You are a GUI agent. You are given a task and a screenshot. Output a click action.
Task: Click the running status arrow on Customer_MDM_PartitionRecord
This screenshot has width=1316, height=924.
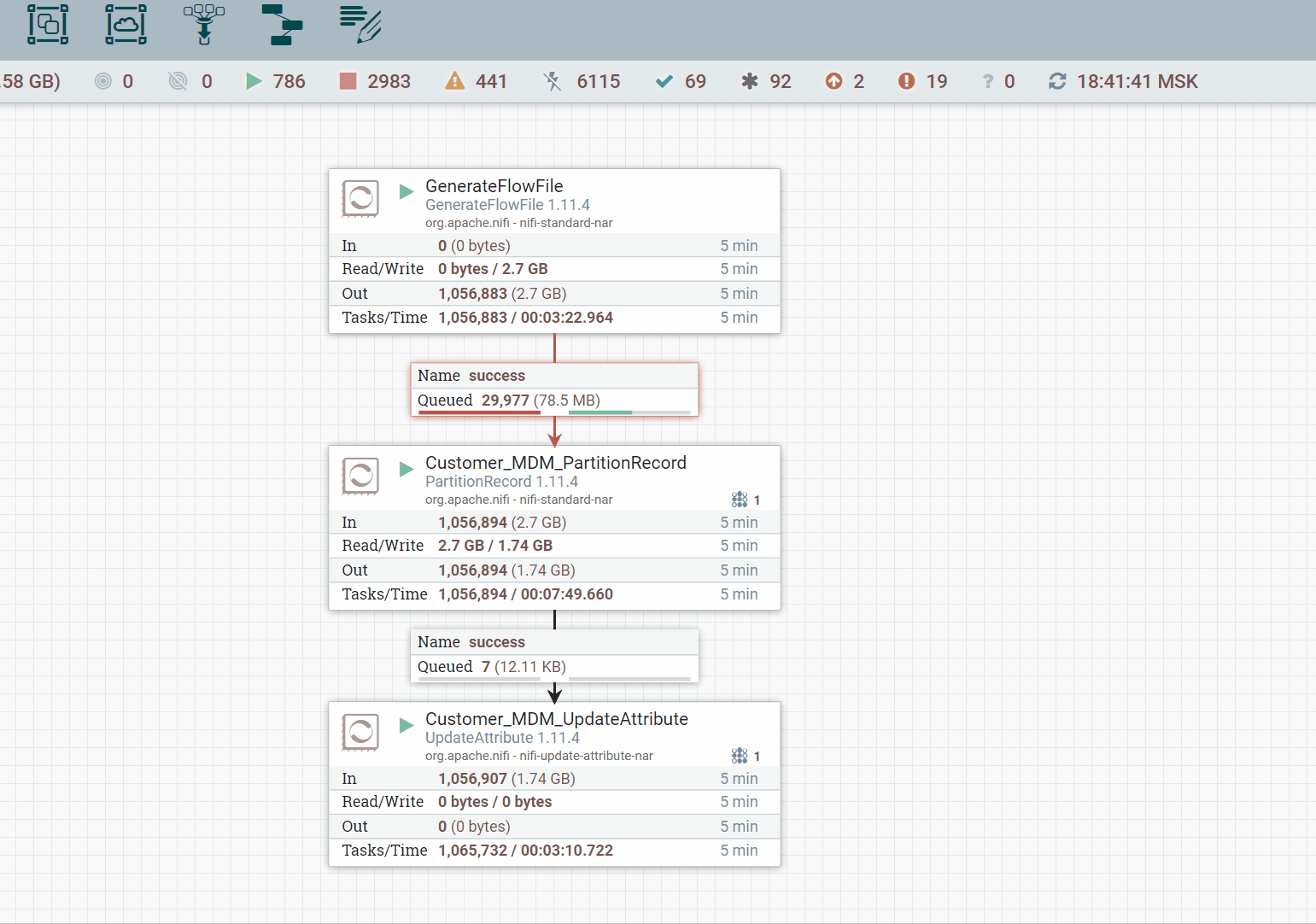[x=406, y=468]
